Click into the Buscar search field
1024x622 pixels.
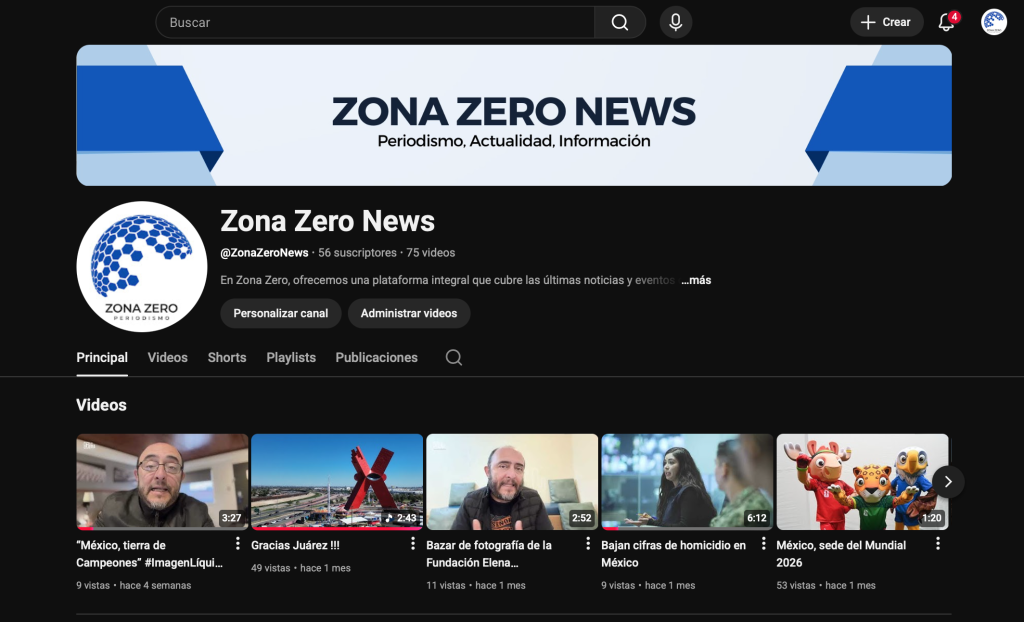click(375, 22)
